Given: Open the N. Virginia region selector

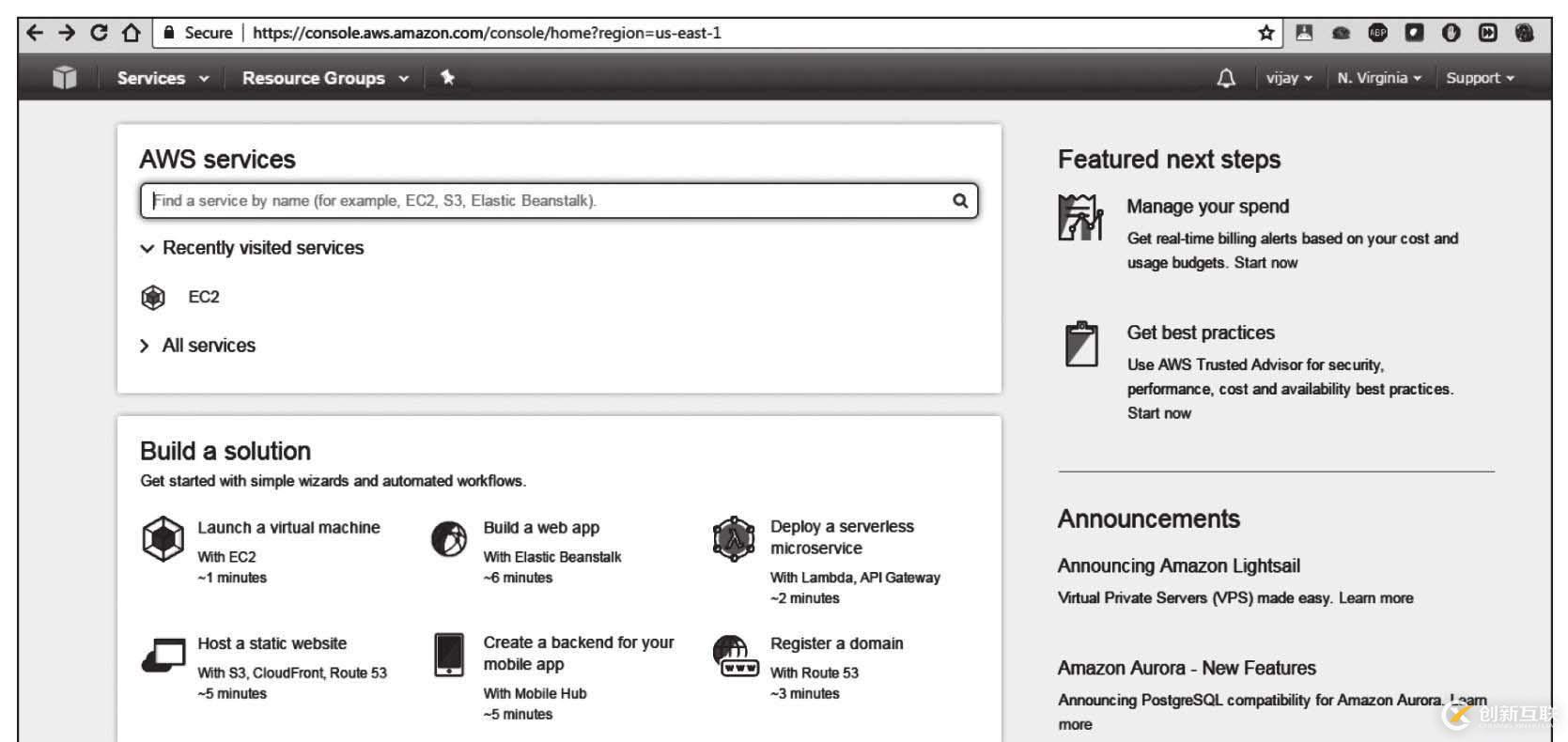Looking at the screenshot, I should (x=1379, y=78).
